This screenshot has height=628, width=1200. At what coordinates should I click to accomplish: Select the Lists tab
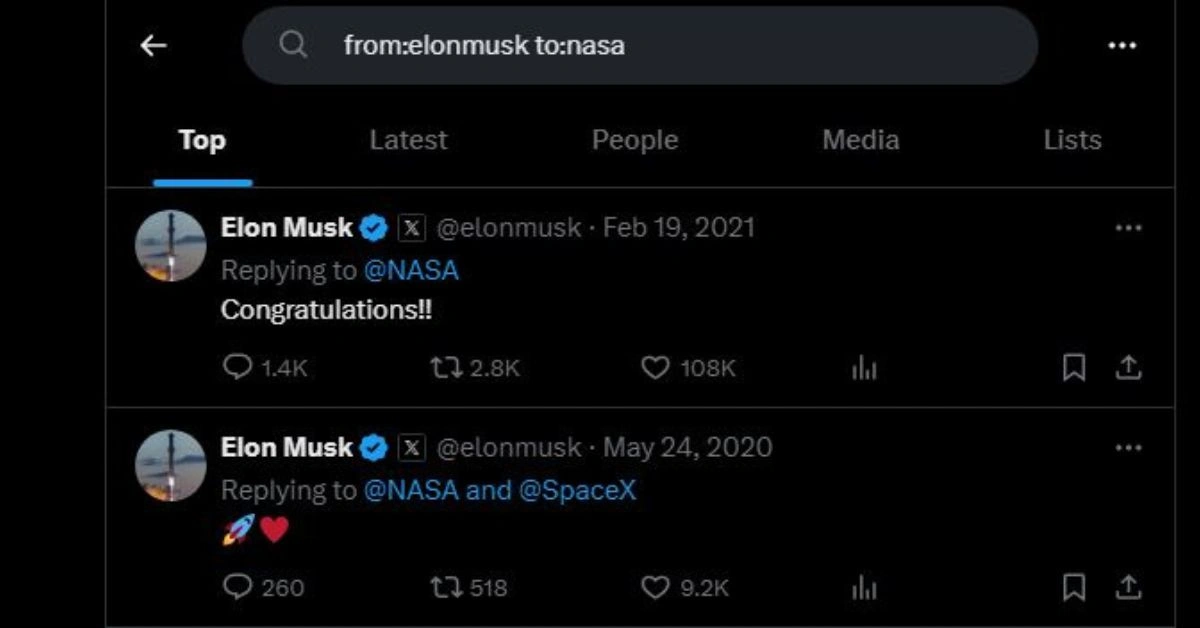tap(1072, 140)
